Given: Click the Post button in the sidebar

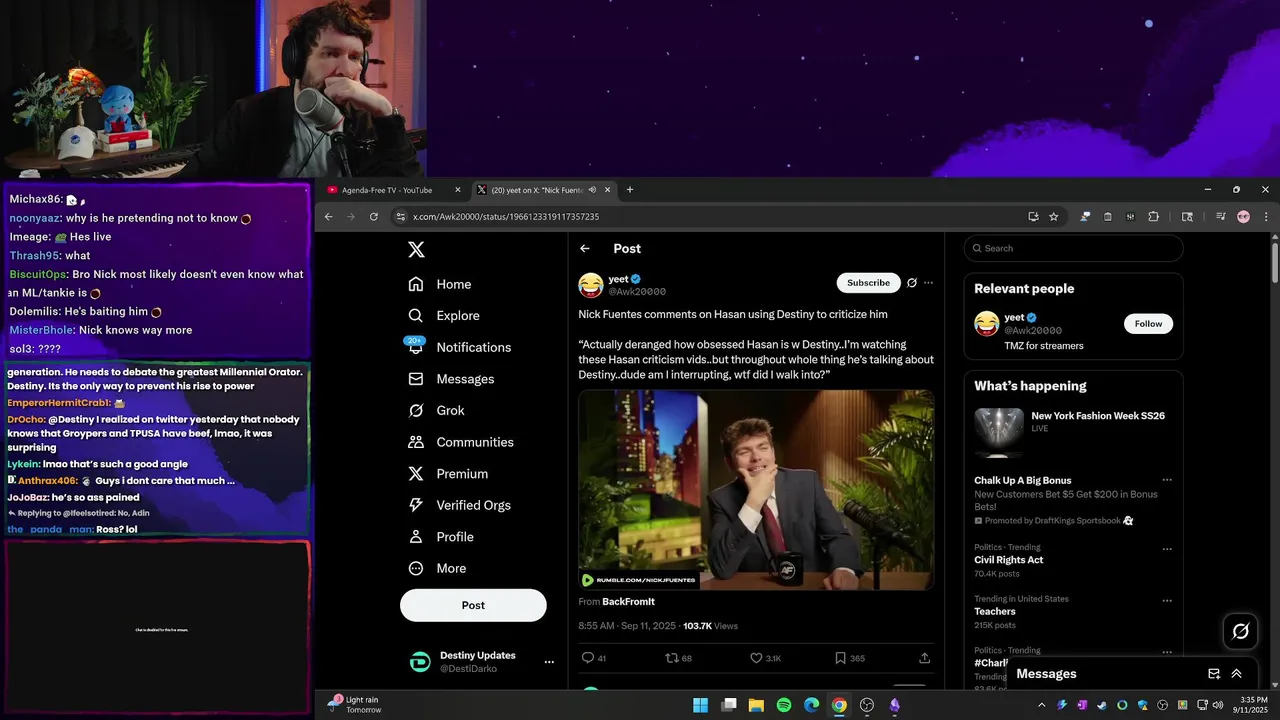Looking at the screenshot, I should (473, 605).
